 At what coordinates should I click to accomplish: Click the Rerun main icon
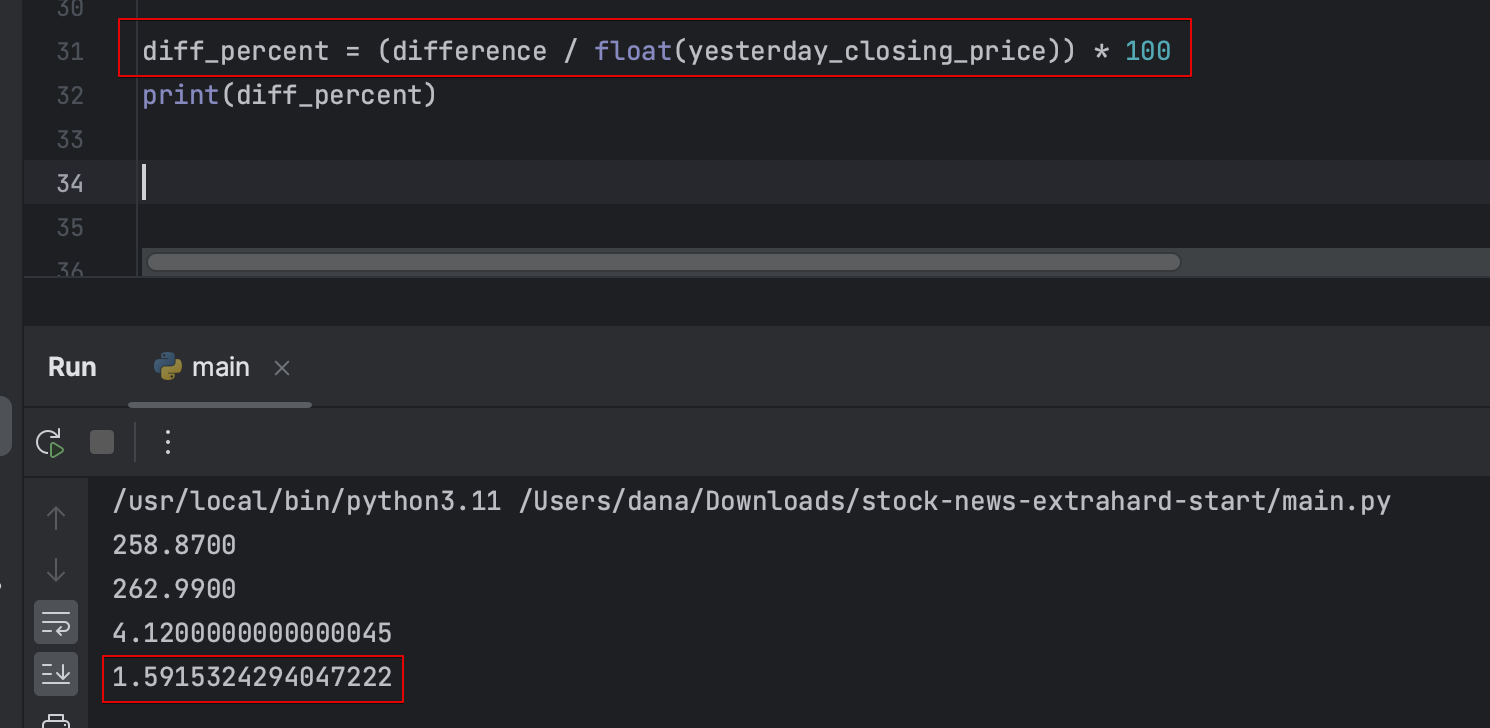pos(50,442)
